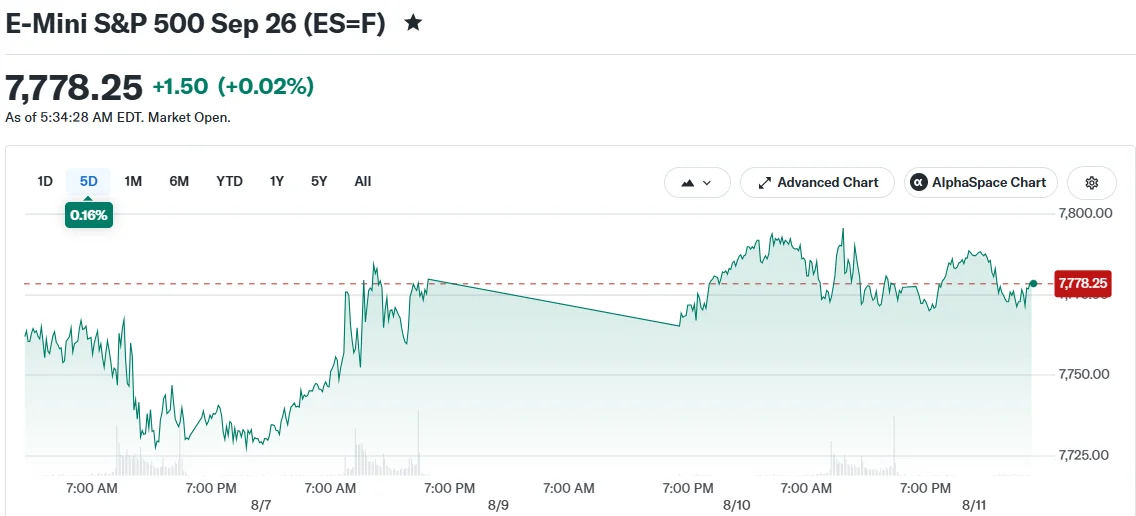Click the 7,725.00 axis label
The height and width of the screenshot is (516, 1136).
[x=1085, y=455]
